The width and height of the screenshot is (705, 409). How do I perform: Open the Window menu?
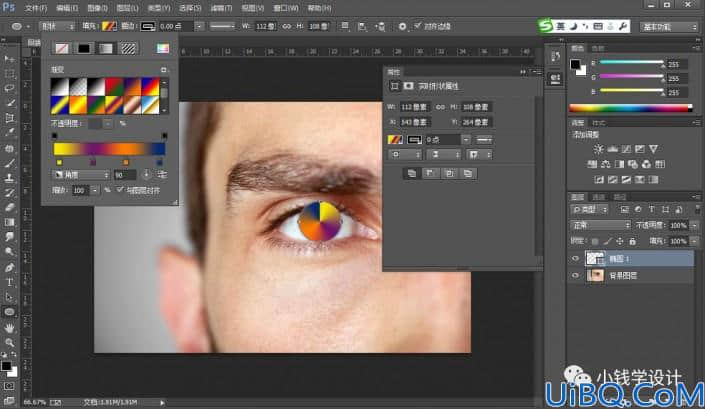[286, 8]
